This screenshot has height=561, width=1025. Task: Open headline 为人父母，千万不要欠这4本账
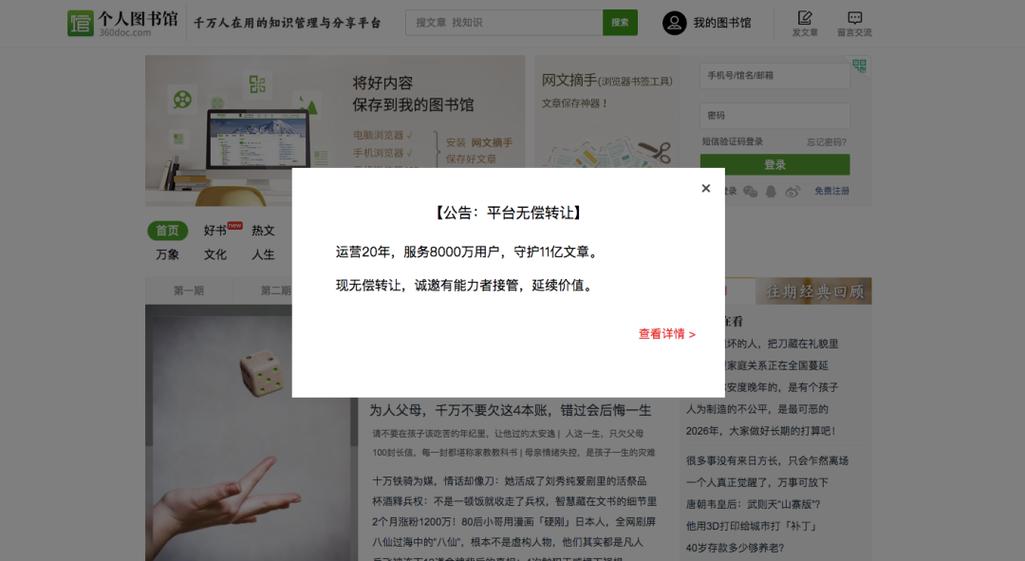(x=511, y=411)
